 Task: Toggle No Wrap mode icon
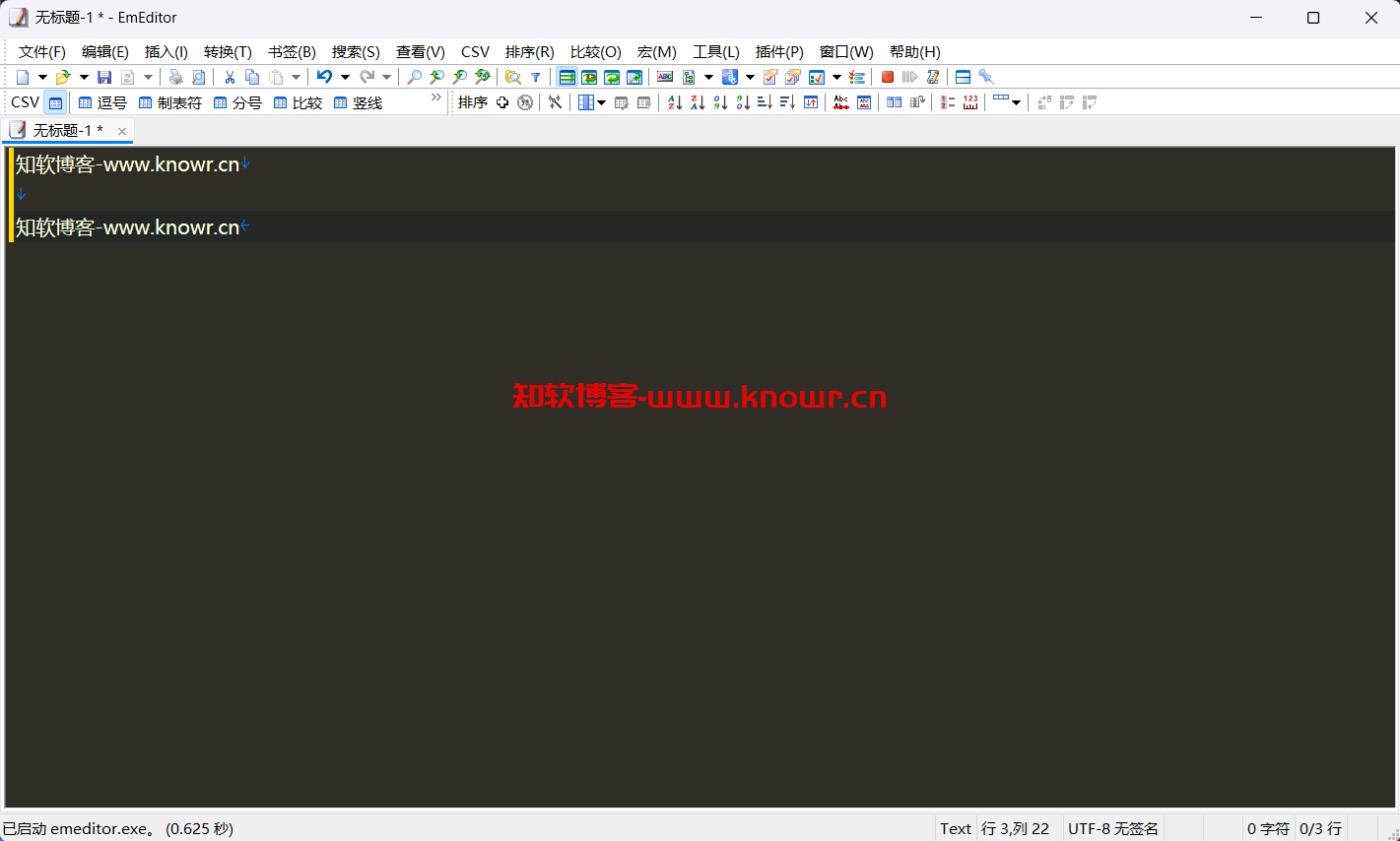coord(567,77)
